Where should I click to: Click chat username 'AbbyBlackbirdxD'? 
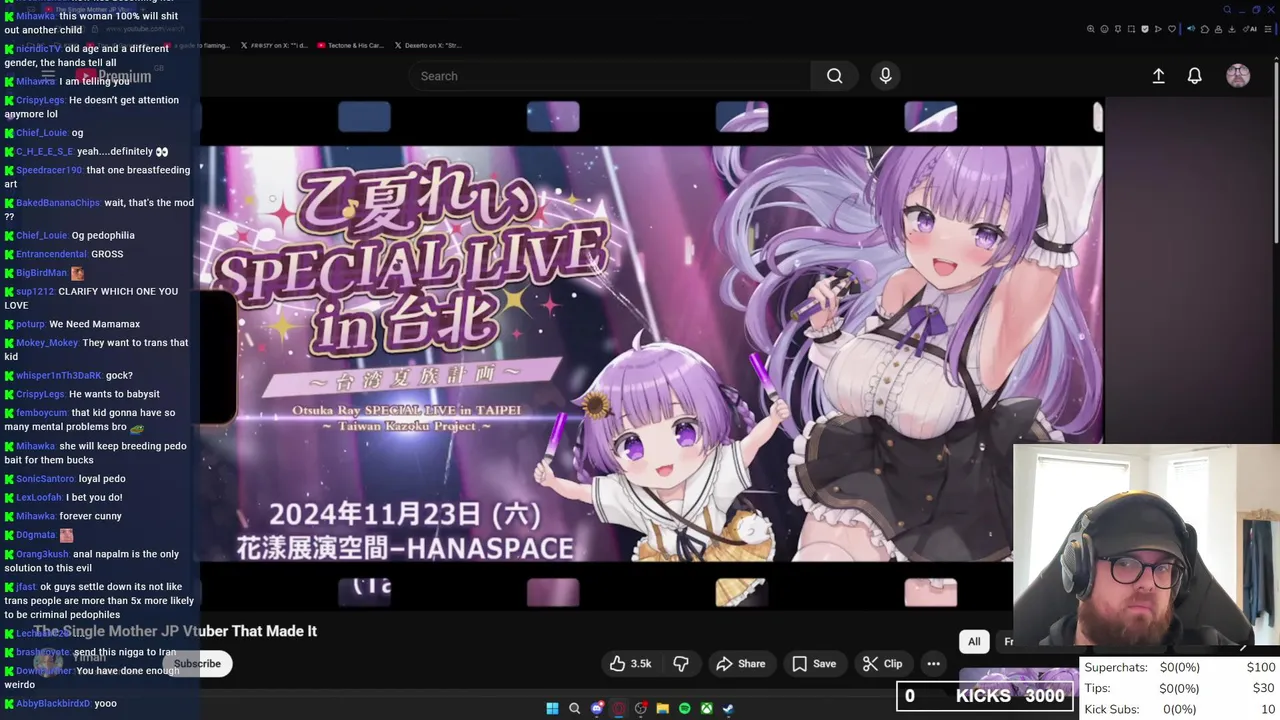coord(53,704)
